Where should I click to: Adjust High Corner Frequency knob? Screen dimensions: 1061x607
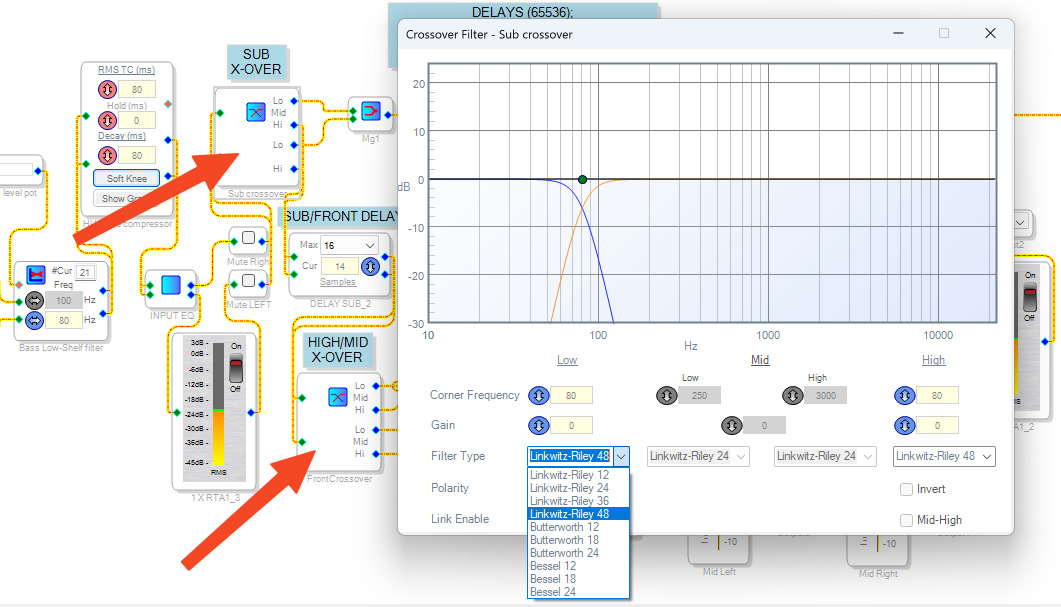pyautogui.click(x=905, y=395)
